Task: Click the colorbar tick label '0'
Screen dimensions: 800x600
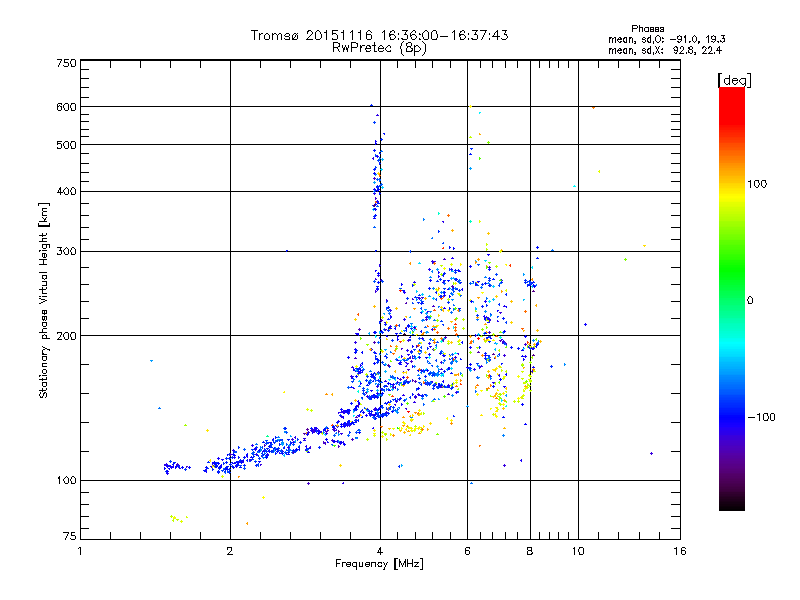Action: point(750,301)
